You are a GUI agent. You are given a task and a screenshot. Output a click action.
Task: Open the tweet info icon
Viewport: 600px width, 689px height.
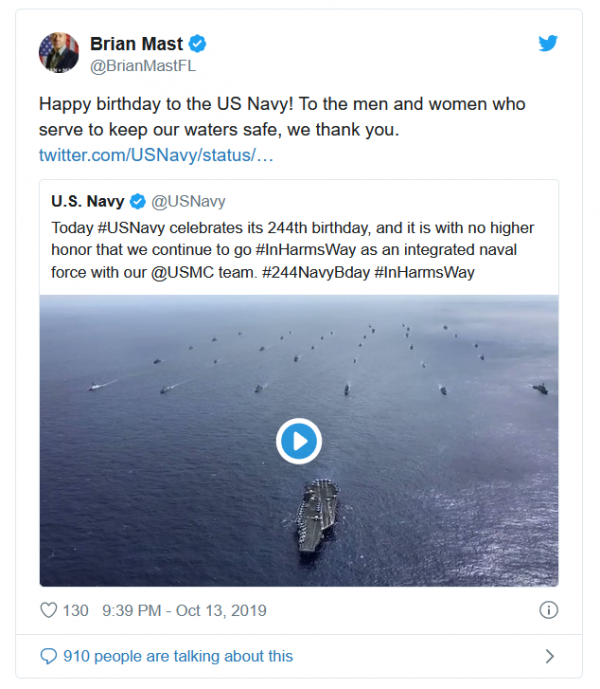click(x=548, y=610)
